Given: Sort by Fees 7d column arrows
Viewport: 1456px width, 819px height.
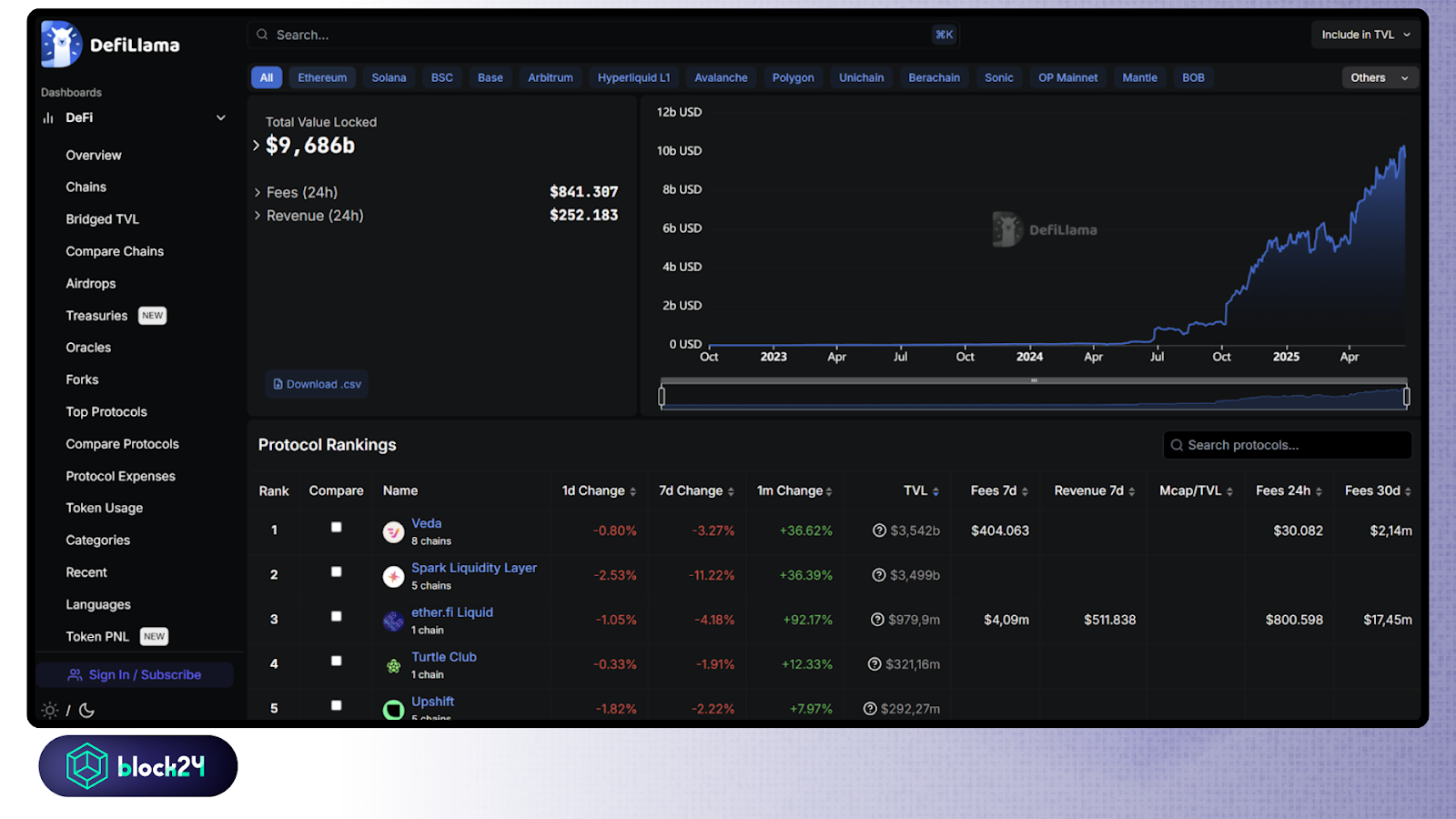Looking at the screenshot, I should pyautogui.click(x=1025, y=491).
